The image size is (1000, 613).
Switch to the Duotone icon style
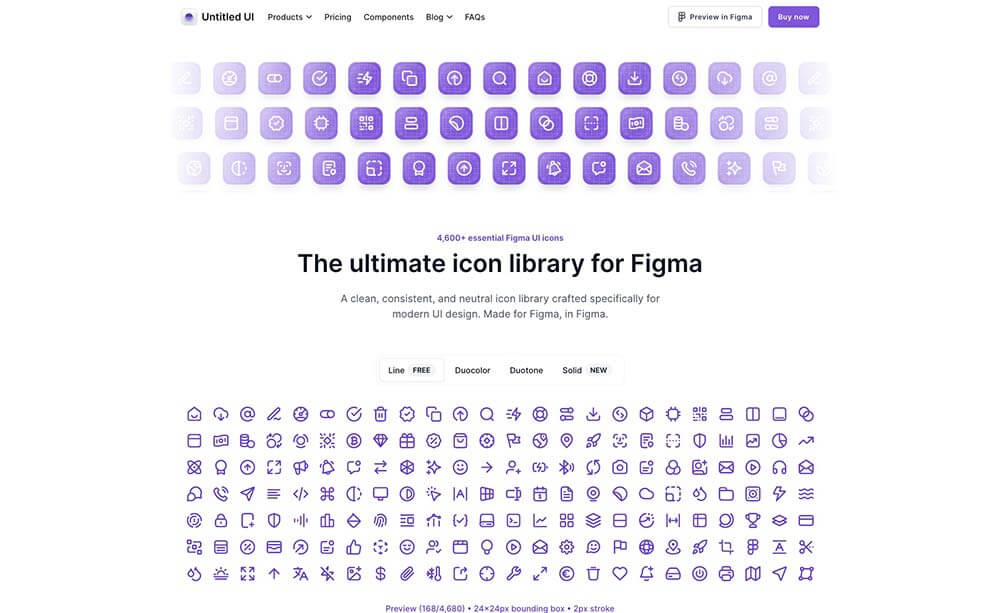point(526,370)
